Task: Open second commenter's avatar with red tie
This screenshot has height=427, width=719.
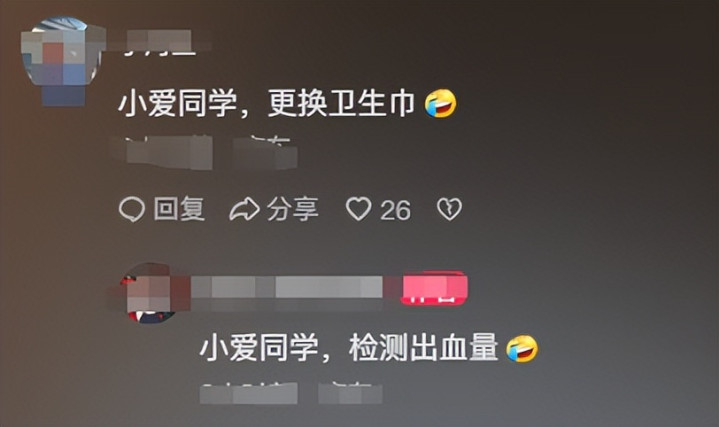Action: tap(149, 294)
